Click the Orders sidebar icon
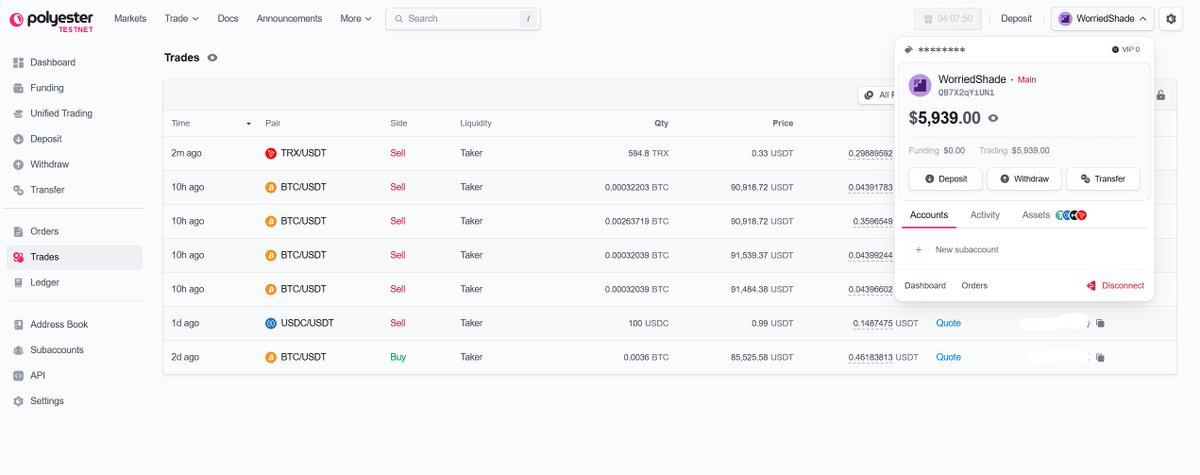This screenshot has height=475, width=1200. click(x=18, y=231)
